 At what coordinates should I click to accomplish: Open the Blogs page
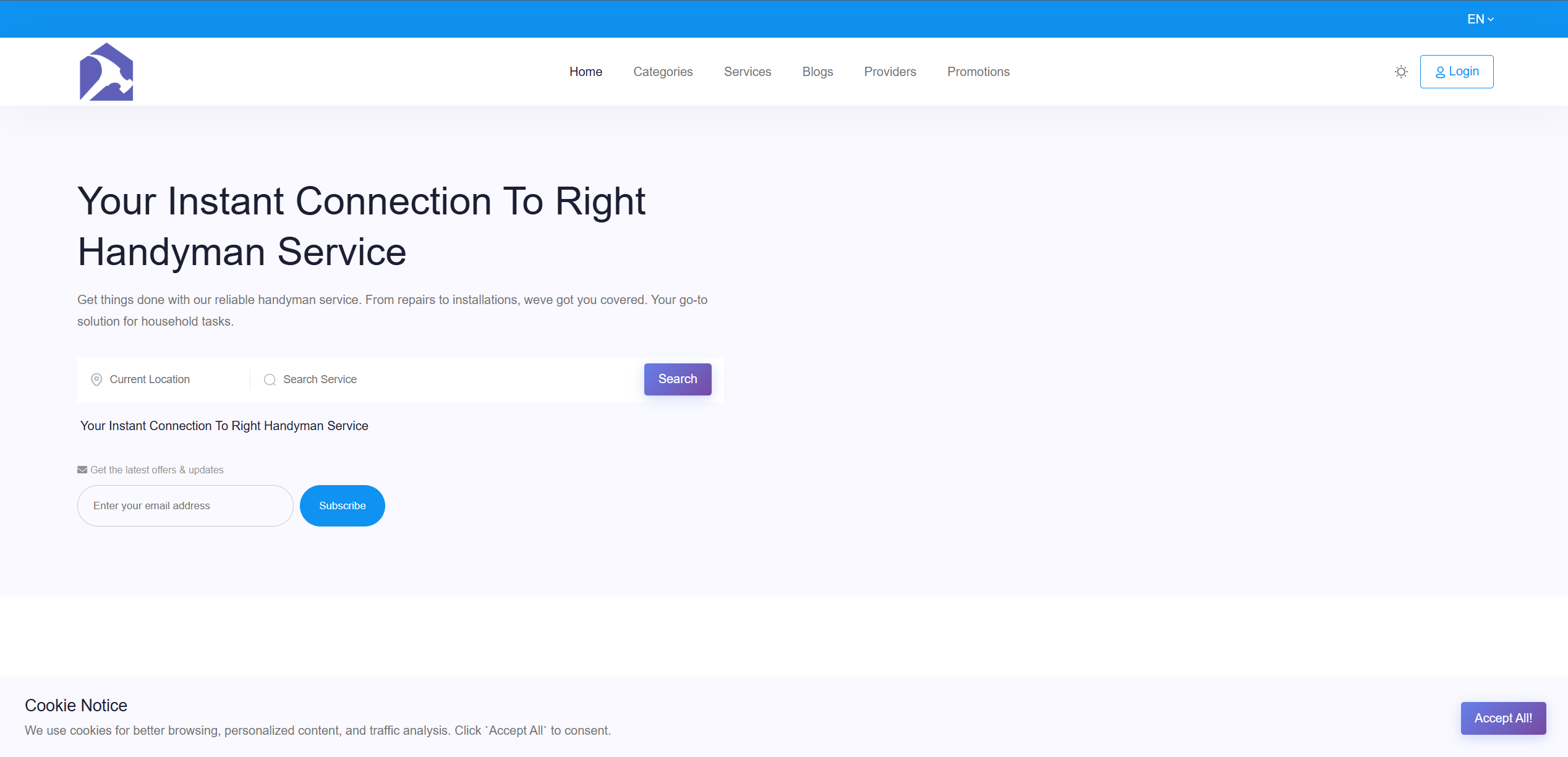click(x=817, y=72)
